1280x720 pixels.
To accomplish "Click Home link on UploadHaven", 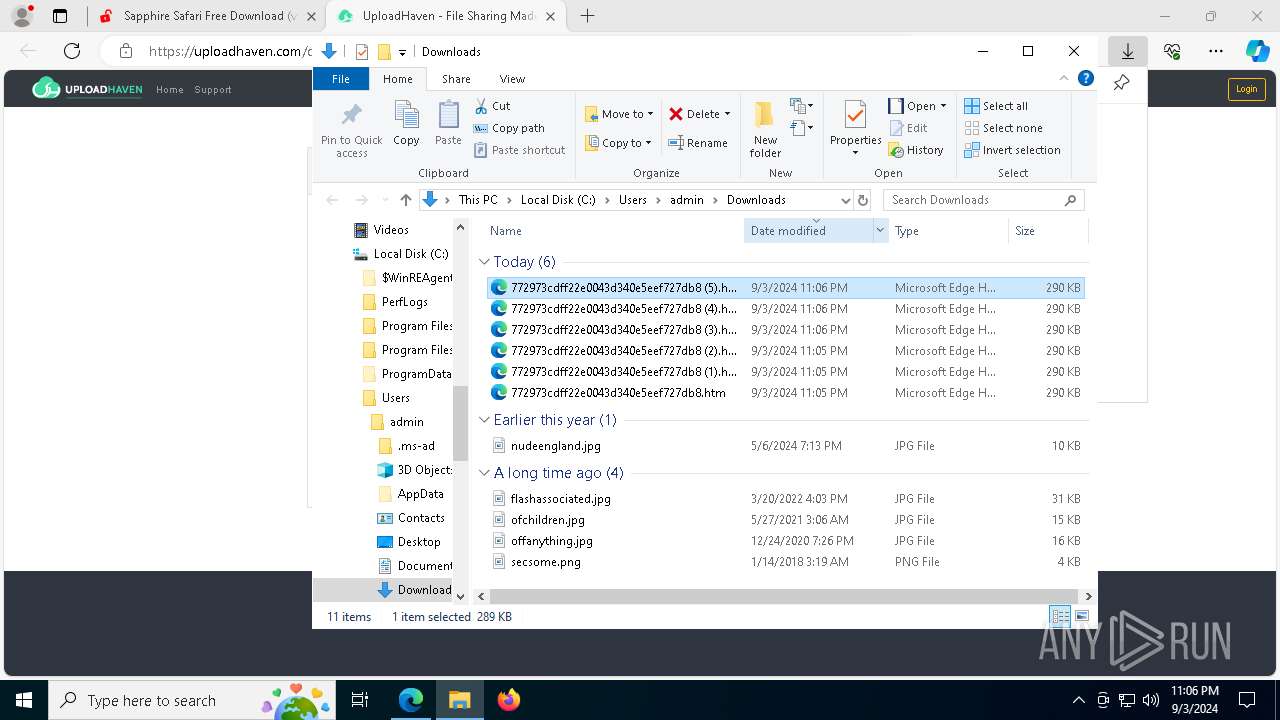I will pos(169,90).
